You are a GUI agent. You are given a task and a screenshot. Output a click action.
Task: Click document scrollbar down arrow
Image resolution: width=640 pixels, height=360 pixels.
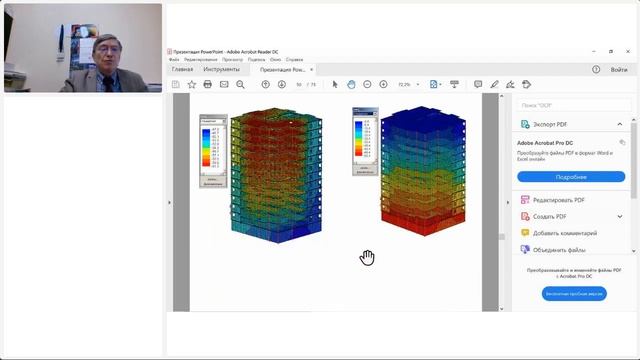pyautogui.click(x=502, y=309)
